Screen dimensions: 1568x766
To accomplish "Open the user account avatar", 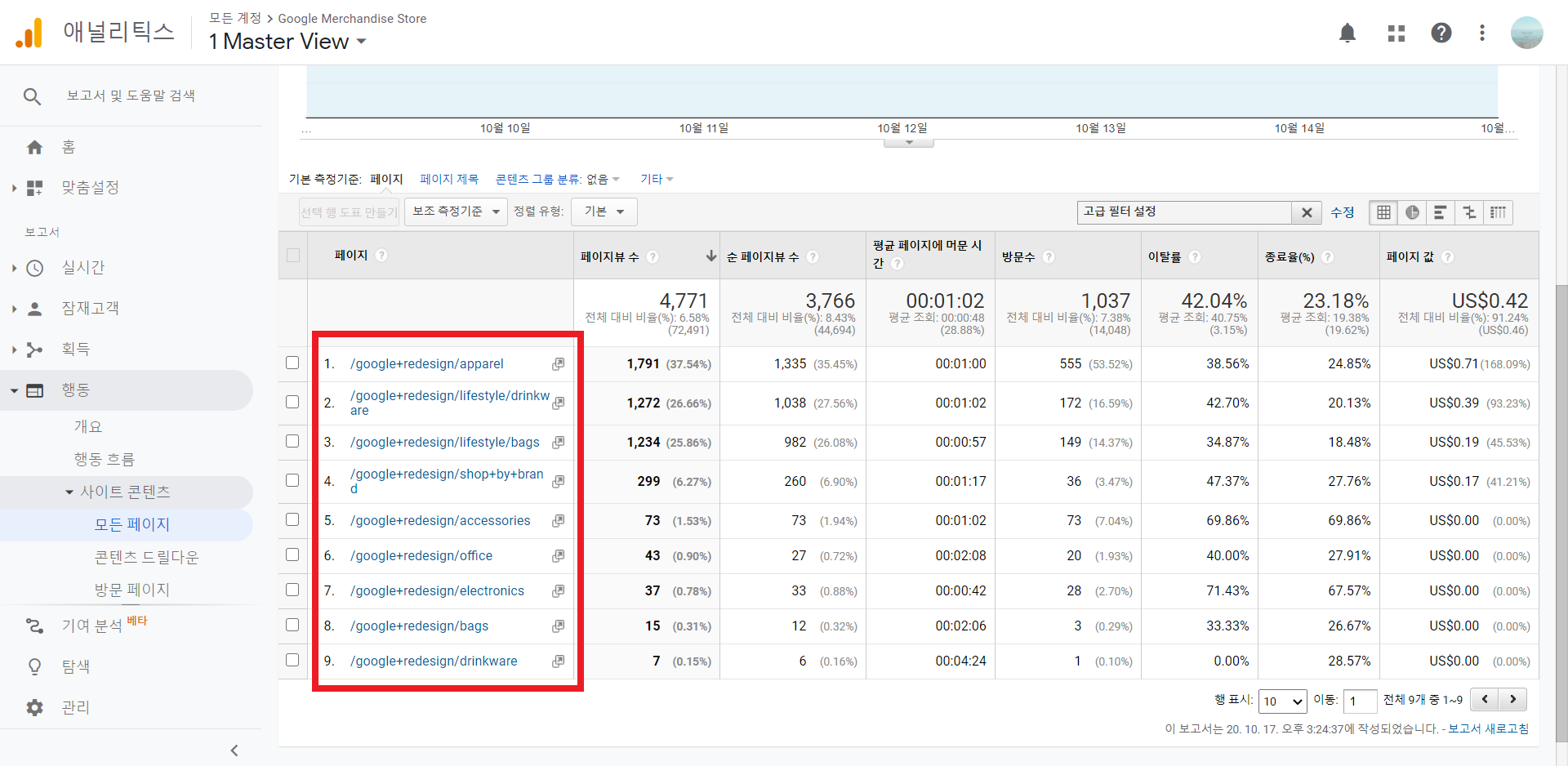I will pyautogui.click(x=1526, y=33).
